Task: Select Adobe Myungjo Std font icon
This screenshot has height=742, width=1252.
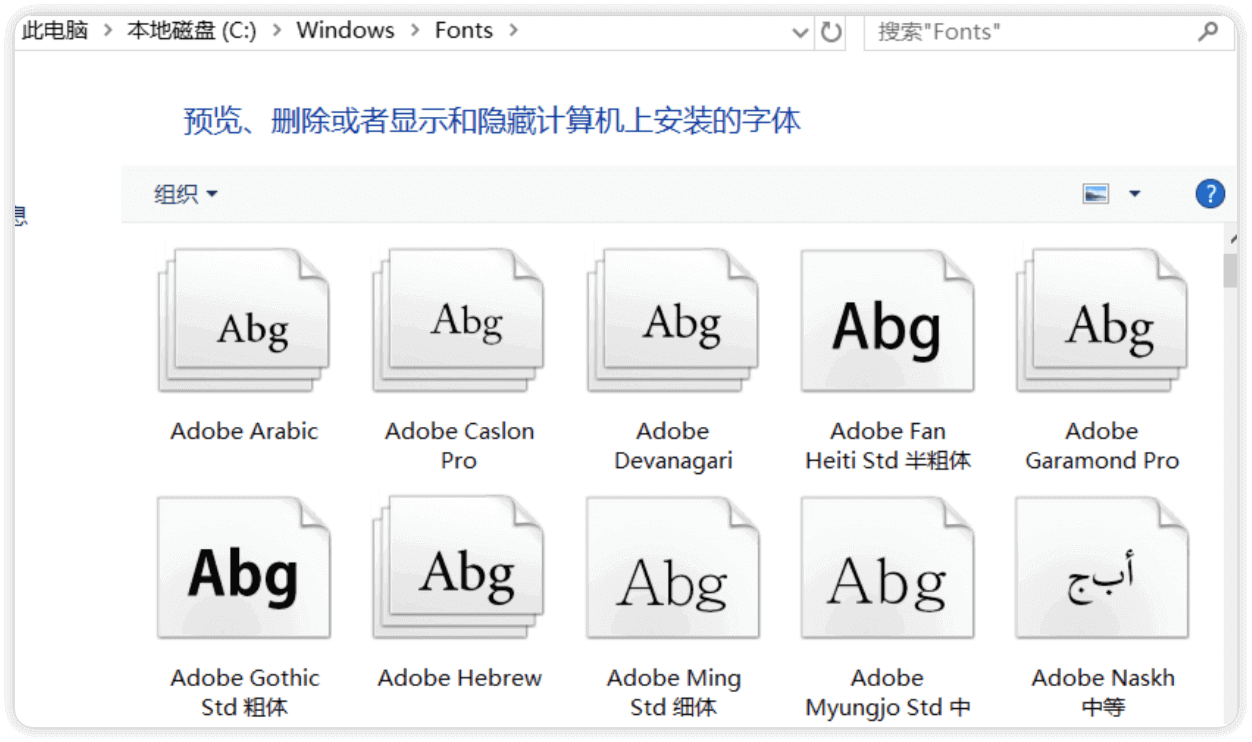Action: tap(887, 568)
